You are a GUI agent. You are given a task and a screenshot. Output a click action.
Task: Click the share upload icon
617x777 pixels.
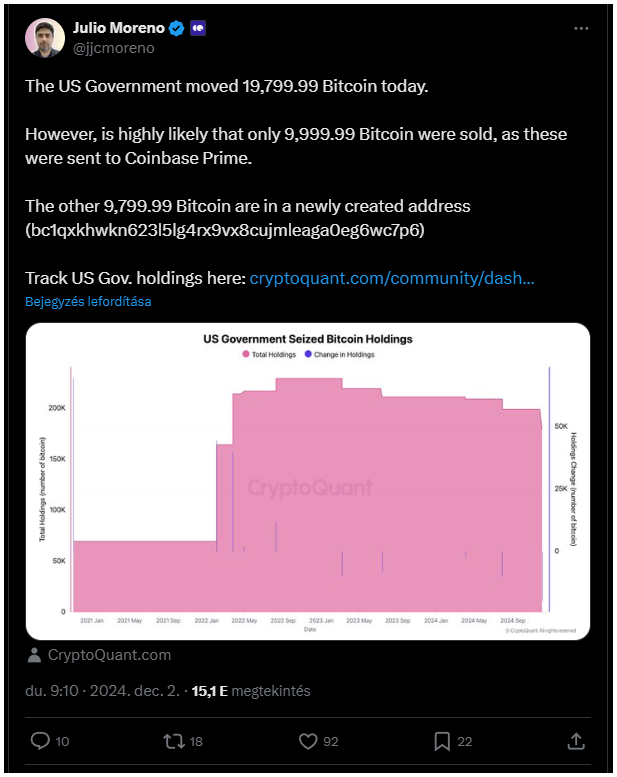coord(576,741)
